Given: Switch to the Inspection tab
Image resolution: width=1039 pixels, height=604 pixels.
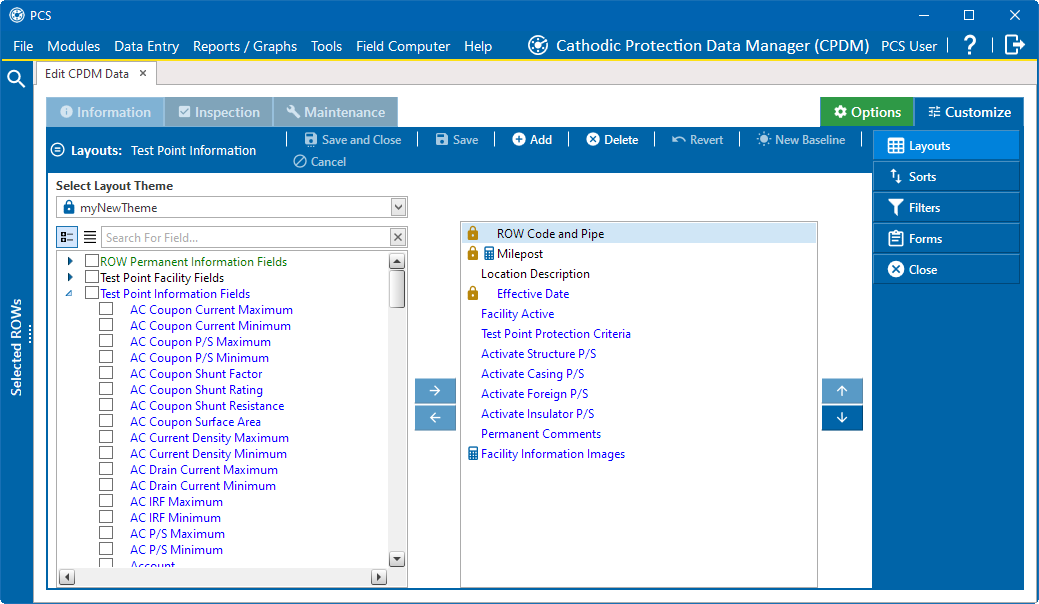Looking at the screenshot, I should coord(219,112).
